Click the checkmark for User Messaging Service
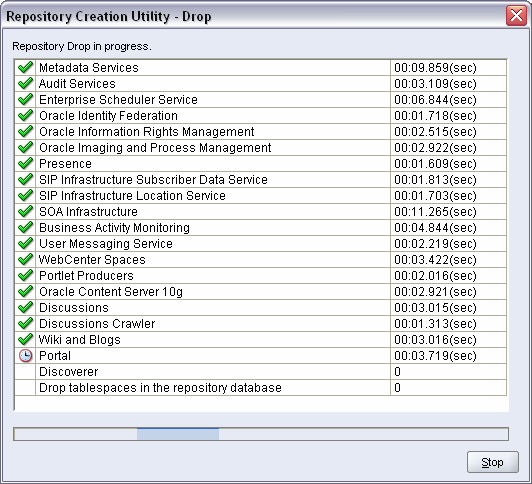 coord(25,243)
